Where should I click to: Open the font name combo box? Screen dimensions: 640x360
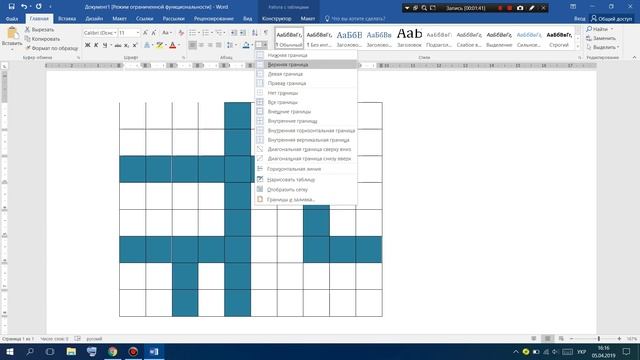100,33
